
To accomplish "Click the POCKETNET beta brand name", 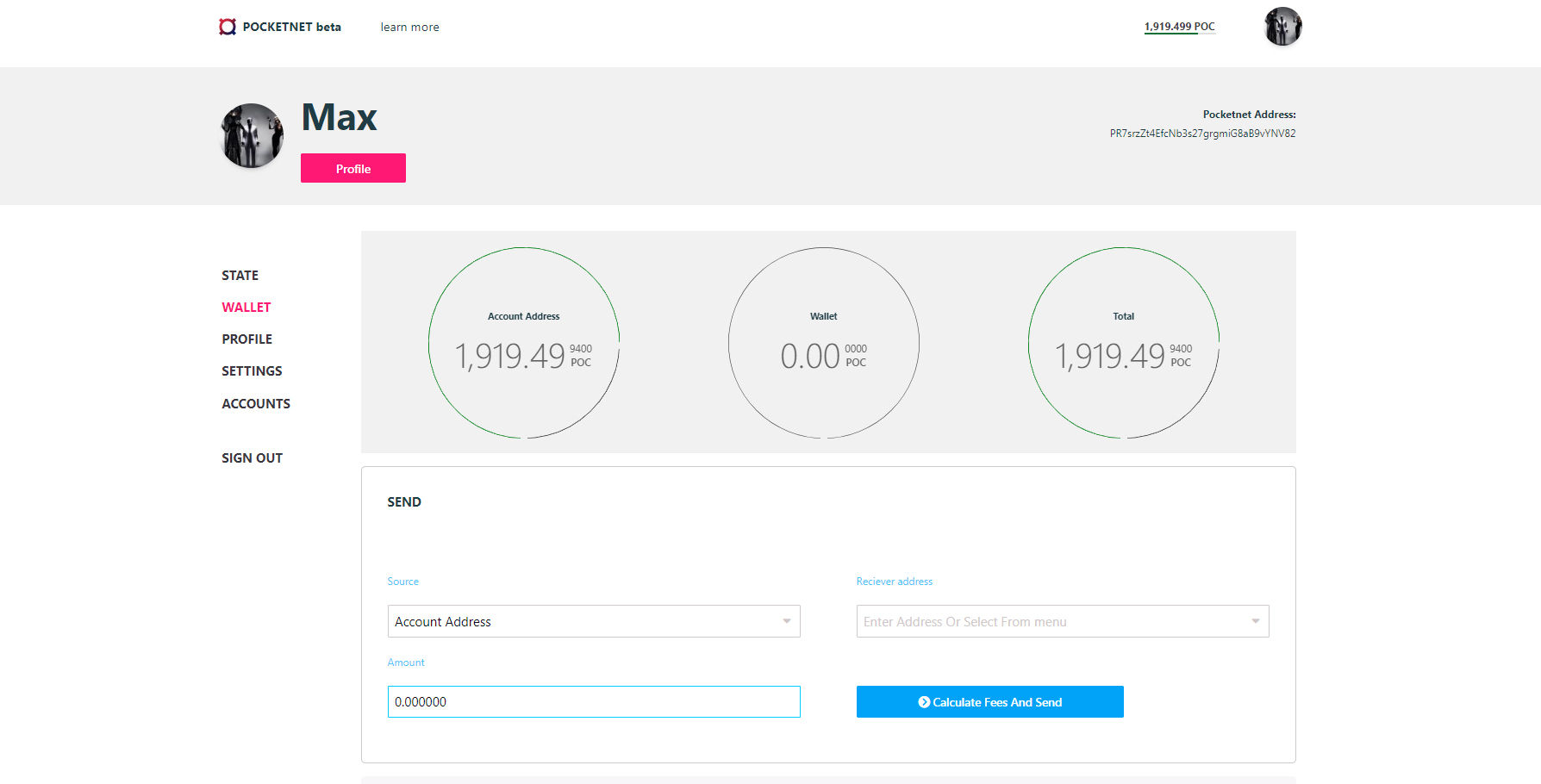I will (291, 27).
